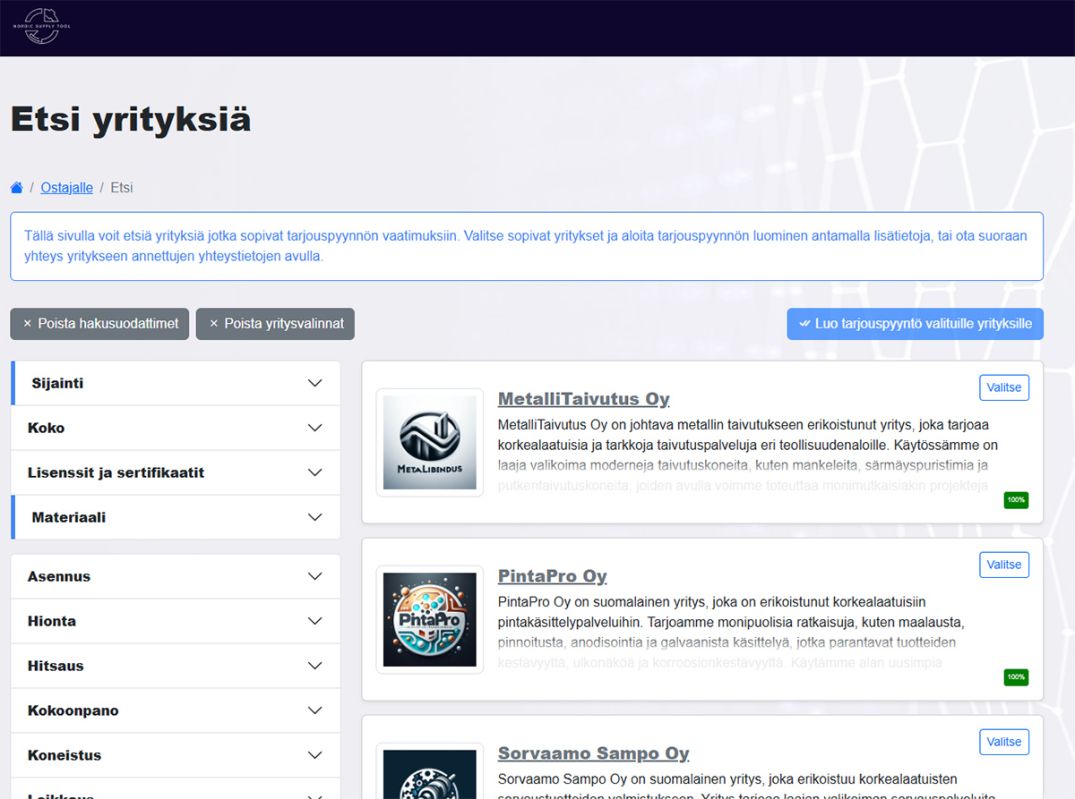Go to home via breadcrumb house icon
Viewport: 1075px width, 799px height.
pyautogui.click(x=16, y=188)
